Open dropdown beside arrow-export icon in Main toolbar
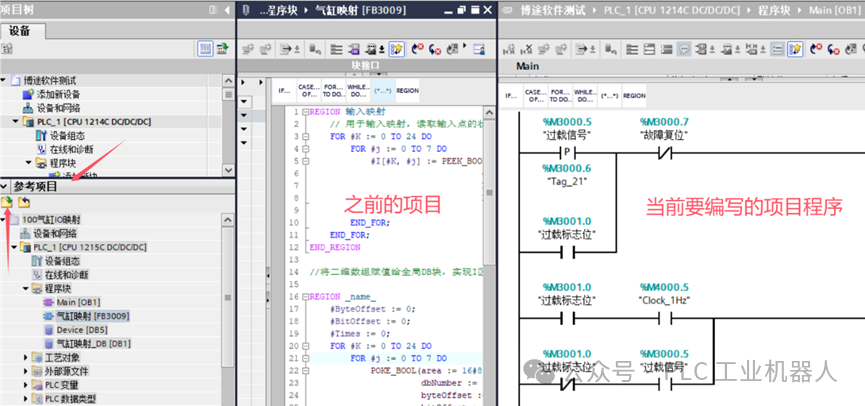This screenshot has height=406, width=865. coord(593,49)
